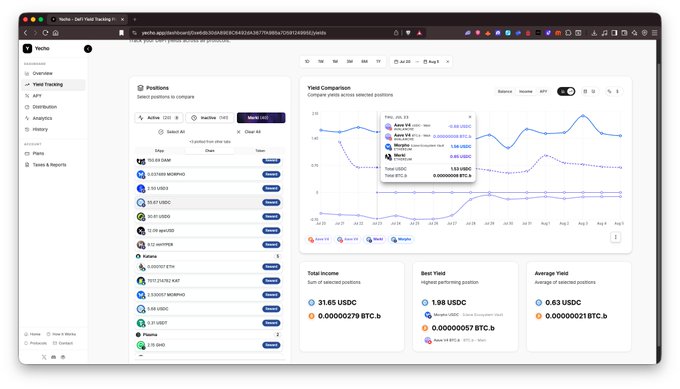Image resolution: width=680 pixels, height=389 pixels.
Task: Open Taxes & Reports page
Action: pos(49,165)
